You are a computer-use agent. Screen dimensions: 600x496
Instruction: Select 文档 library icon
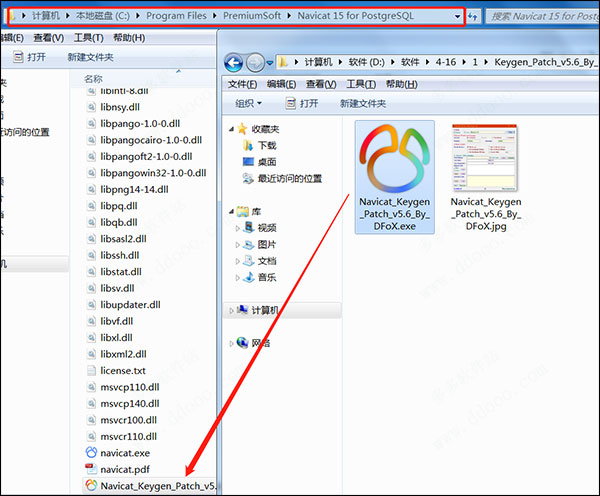pos(249,261)
